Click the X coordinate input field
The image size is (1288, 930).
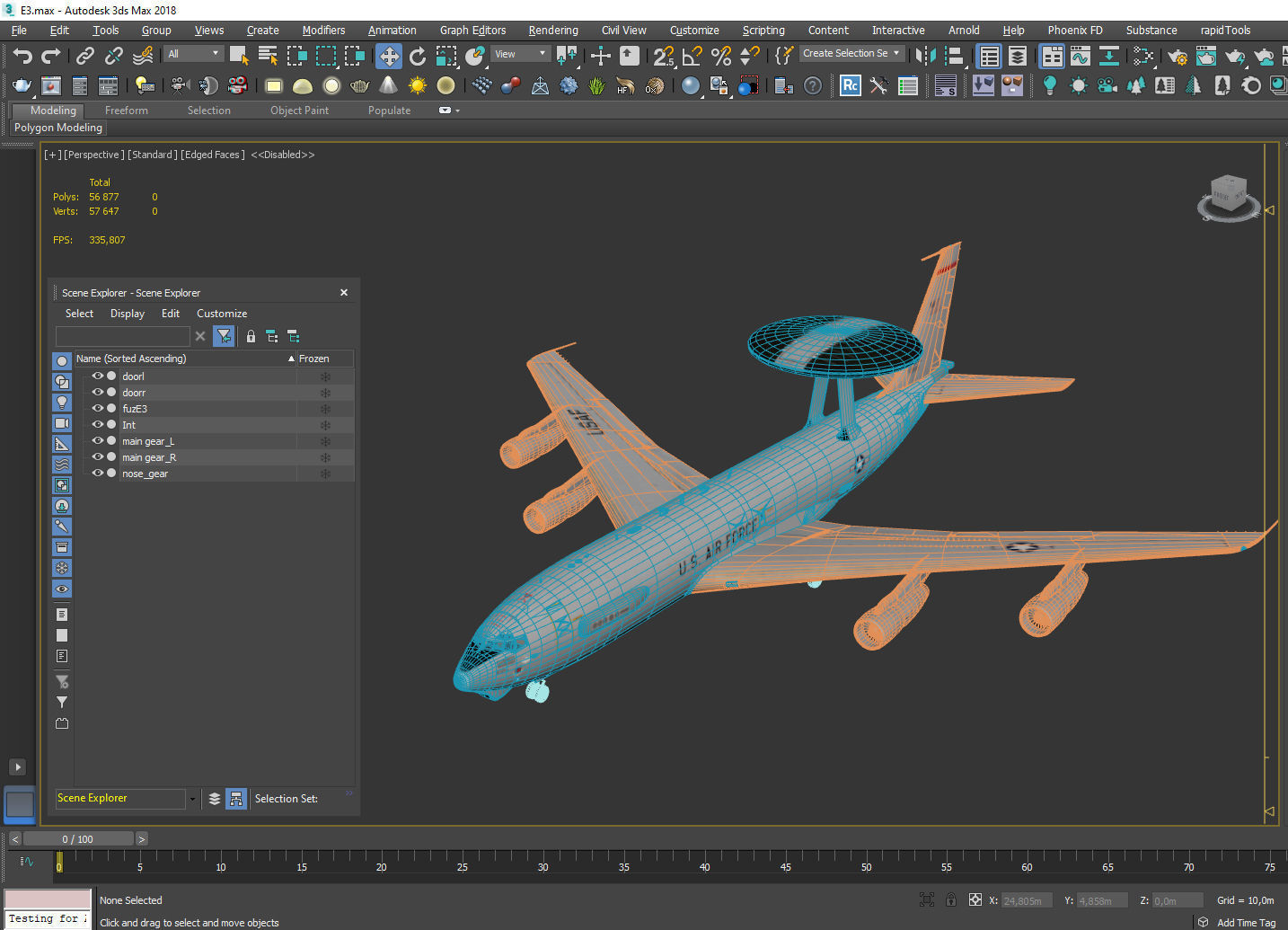tap(1027, 900)
